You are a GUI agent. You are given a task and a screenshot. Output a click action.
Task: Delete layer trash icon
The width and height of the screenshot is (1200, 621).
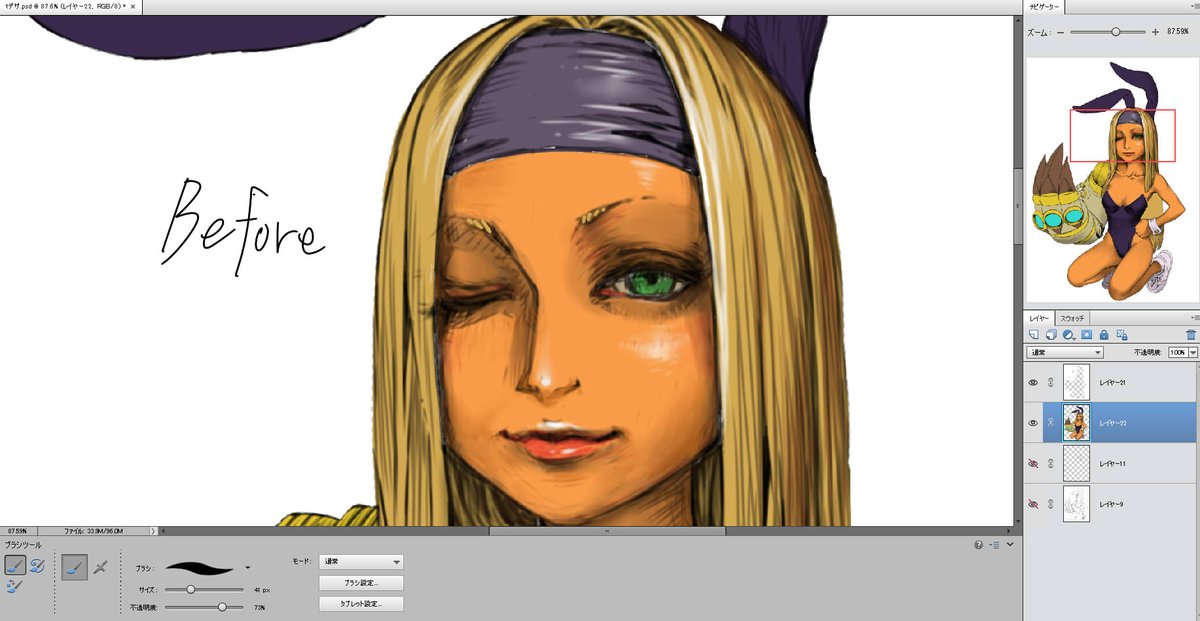click(1190, 335)
